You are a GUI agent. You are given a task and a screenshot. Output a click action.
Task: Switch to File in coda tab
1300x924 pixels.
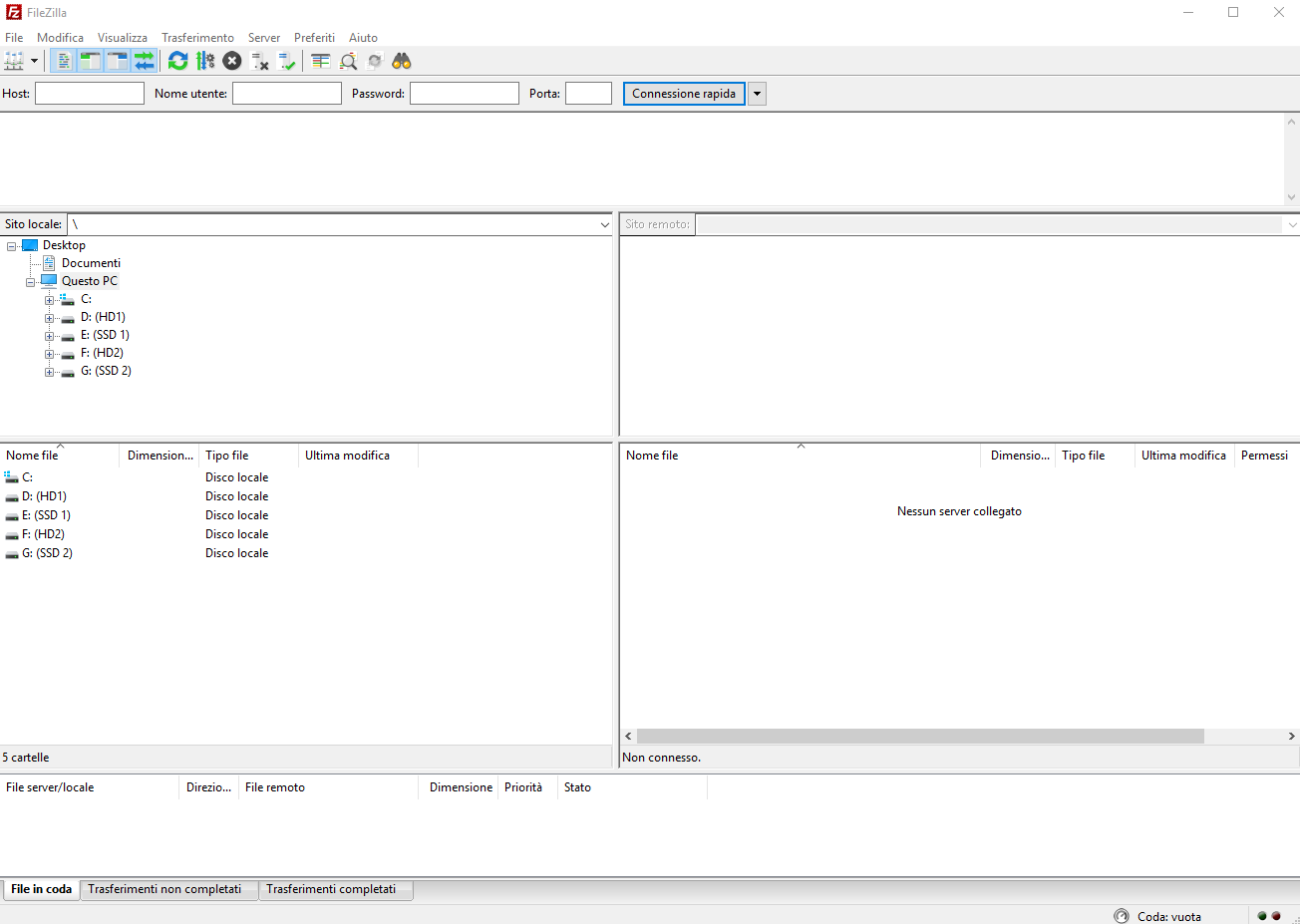pos(41,889)
